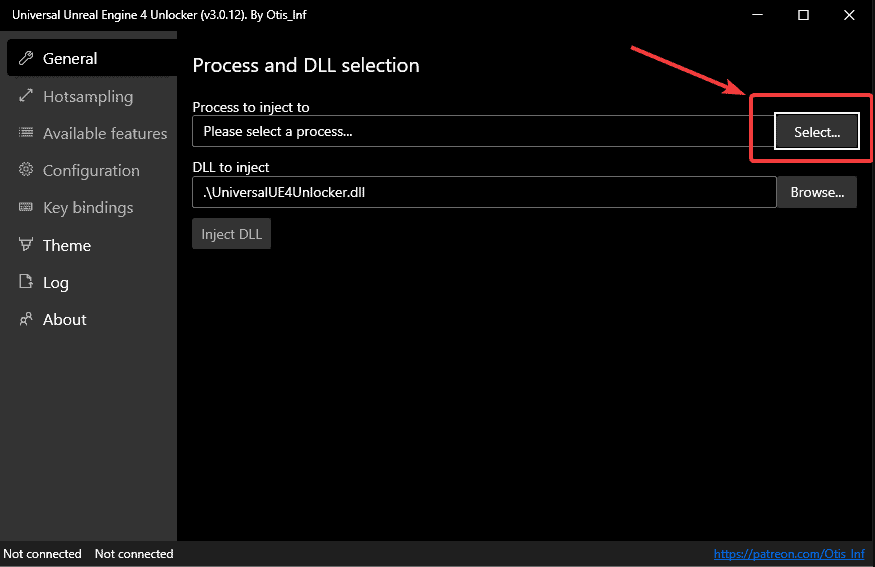Click the About person icon

click(25, 319)
